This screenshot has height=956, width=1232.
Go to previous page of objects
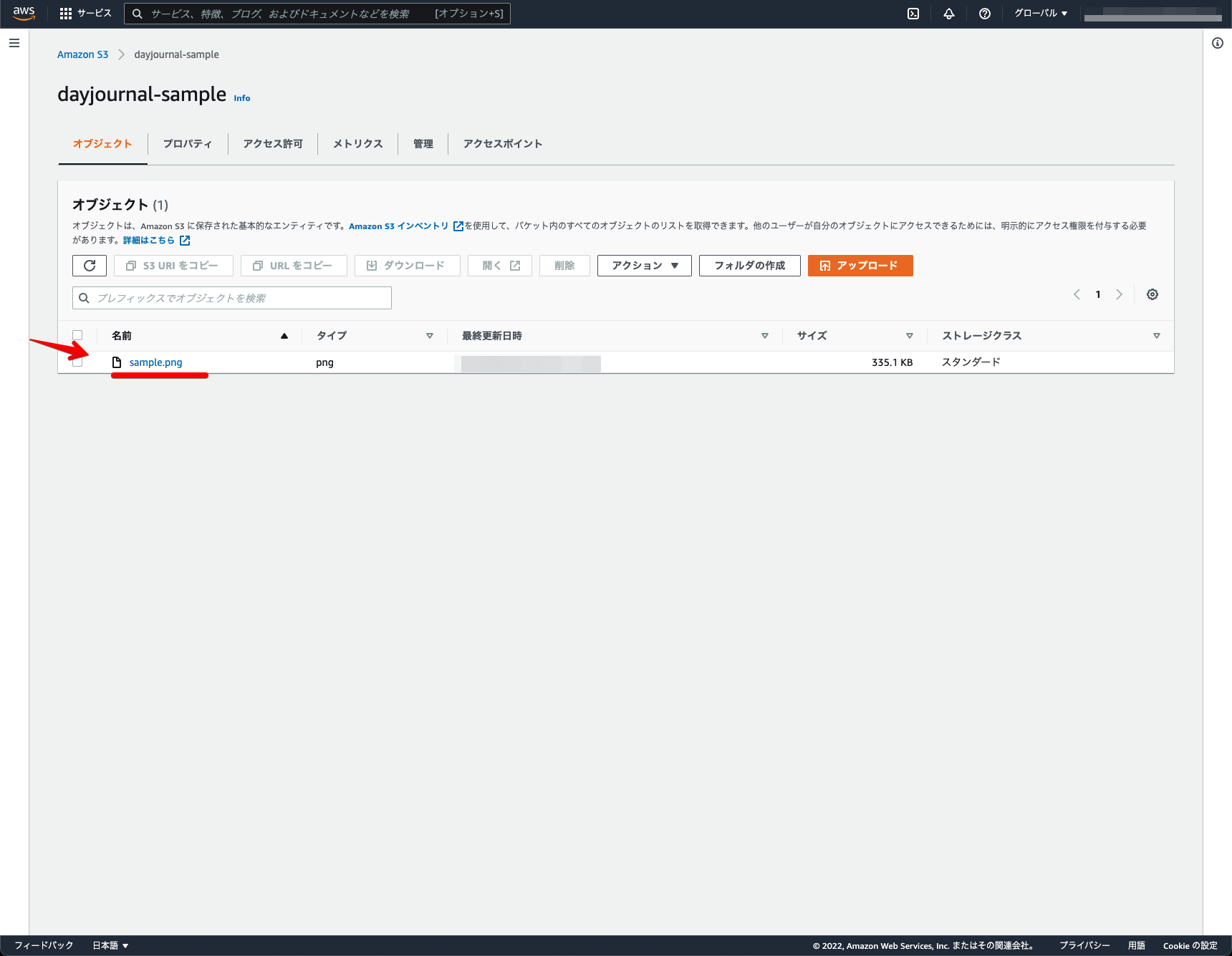pos(1077,294)
